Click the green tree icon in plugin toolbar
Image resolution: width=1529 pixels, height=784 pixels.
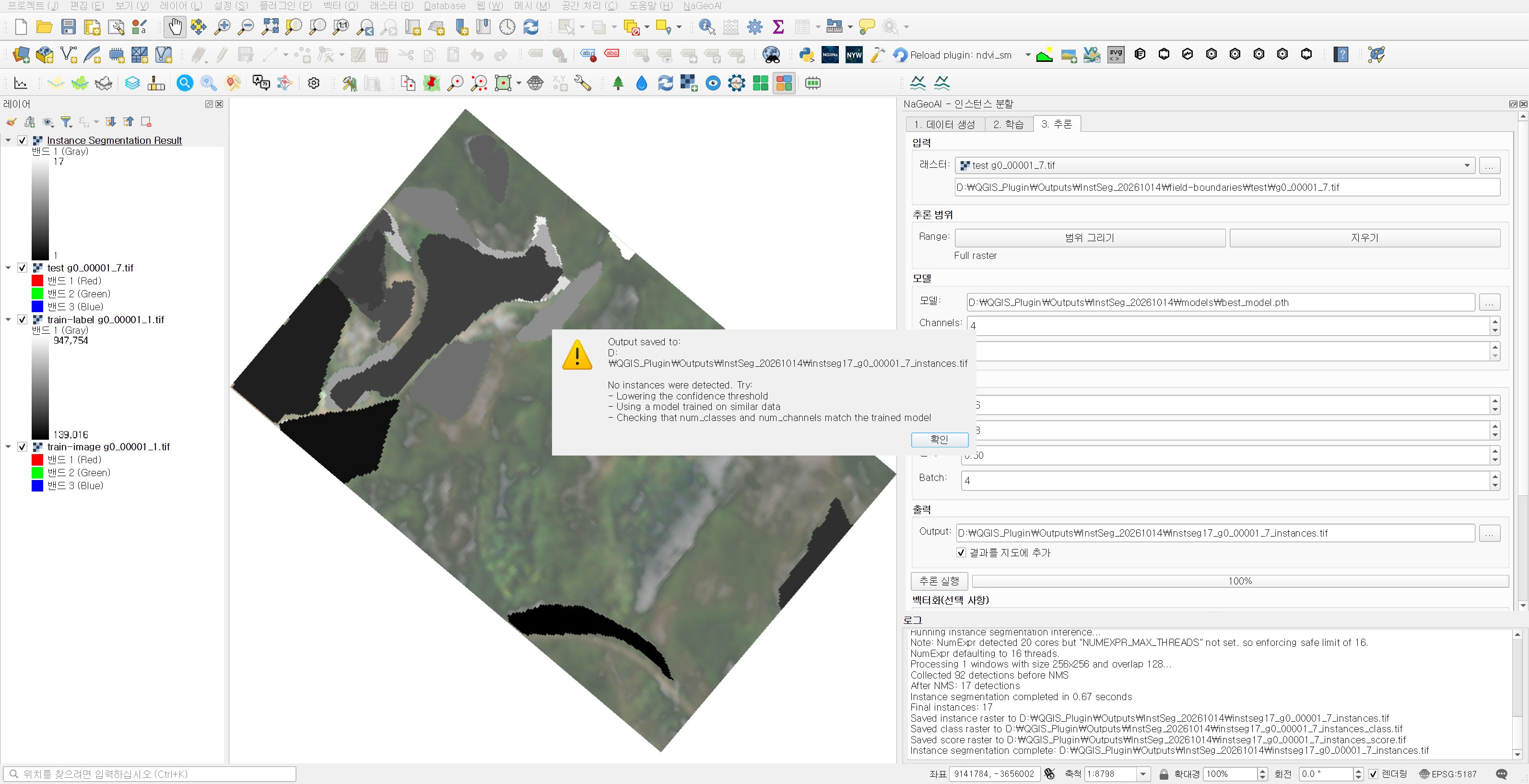[x=618, y=83]
